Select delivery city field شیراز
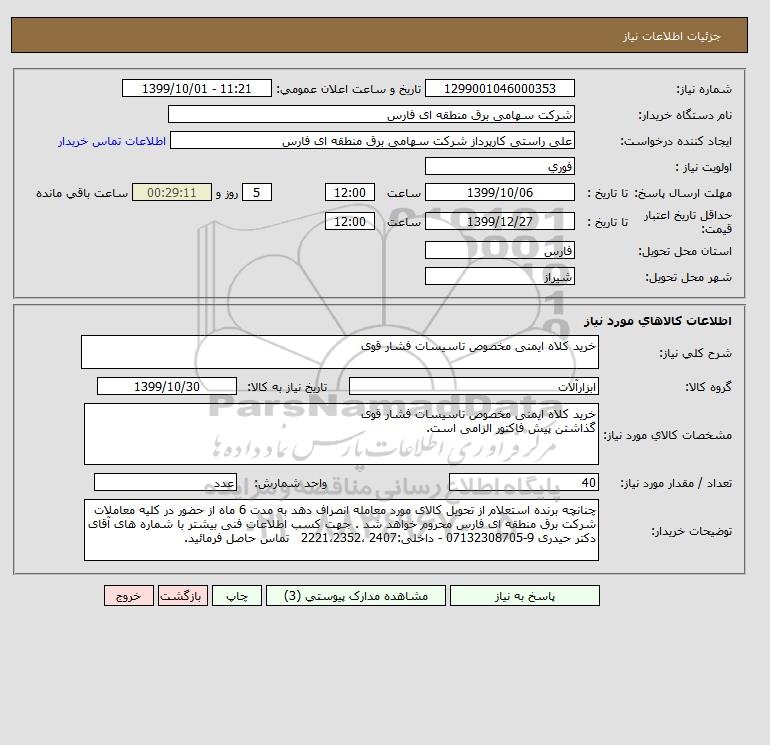Screen dimensions: 770x745 coord(499,276)
